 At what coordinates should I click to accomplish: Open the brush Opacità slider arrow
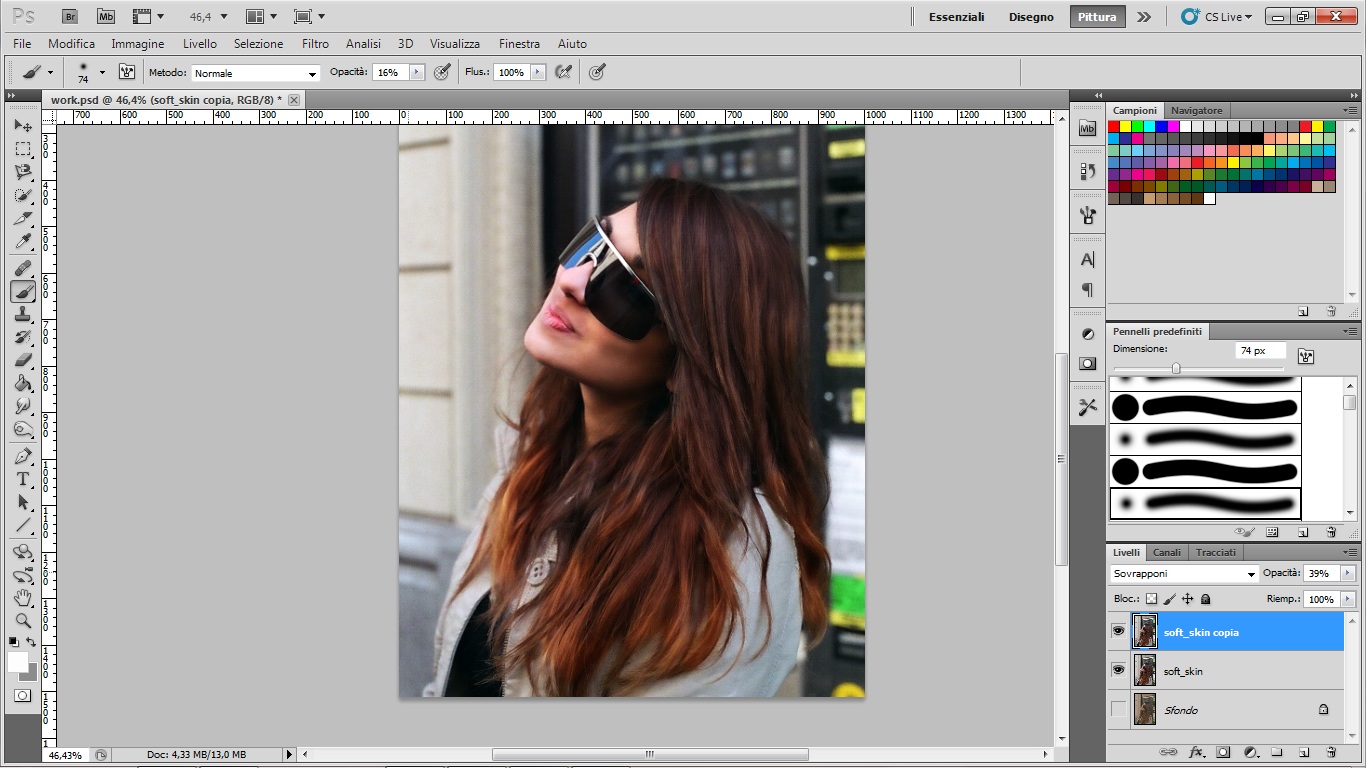(x=417, y=72)
